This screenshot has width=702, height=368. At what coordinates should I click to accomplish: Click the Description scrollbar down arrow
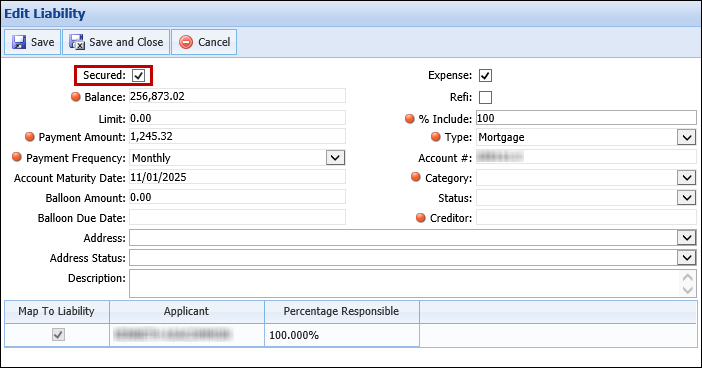pos(688,290)
